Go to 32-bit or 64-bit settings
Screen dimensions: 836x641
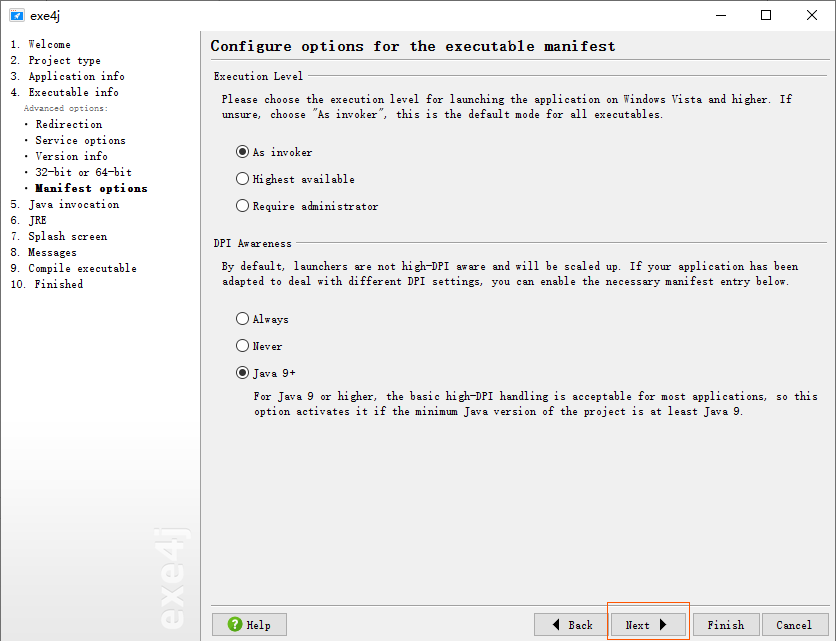click(x=83, y=172)
